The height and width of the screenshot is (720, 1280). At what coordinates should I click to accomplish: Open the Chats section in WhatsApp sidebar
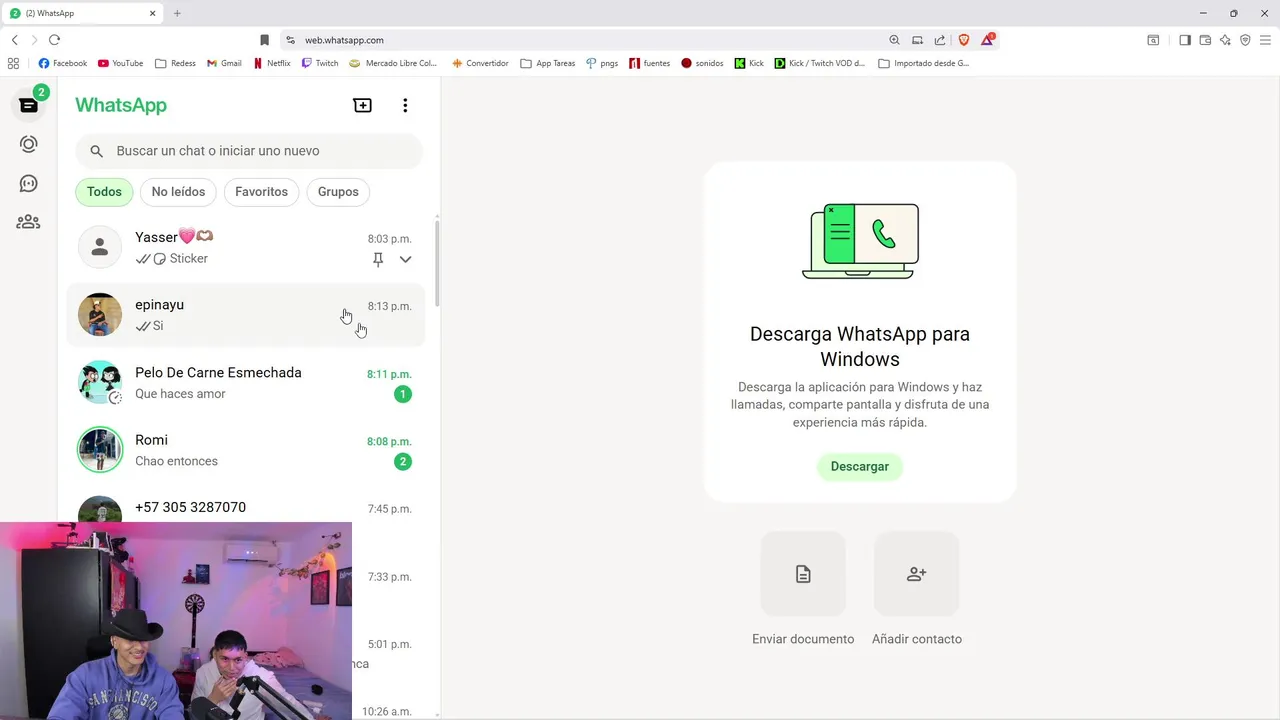click(28, 105)
